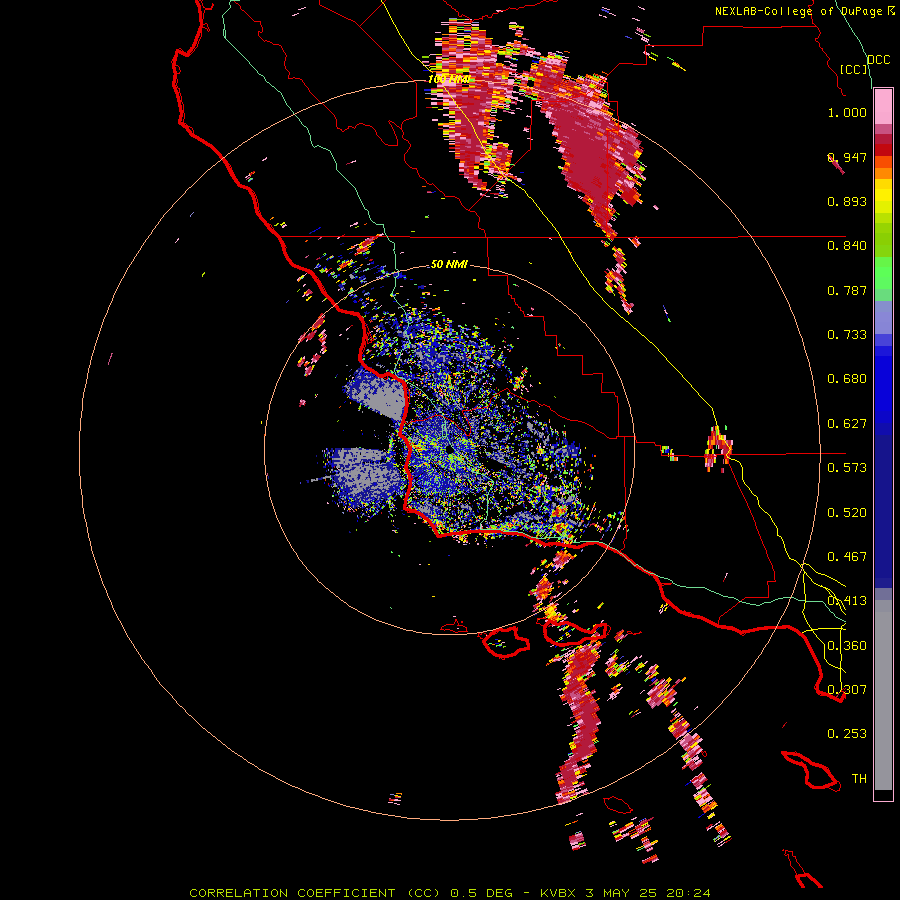Select the 1.000 scale value

[x=847, y=112]
